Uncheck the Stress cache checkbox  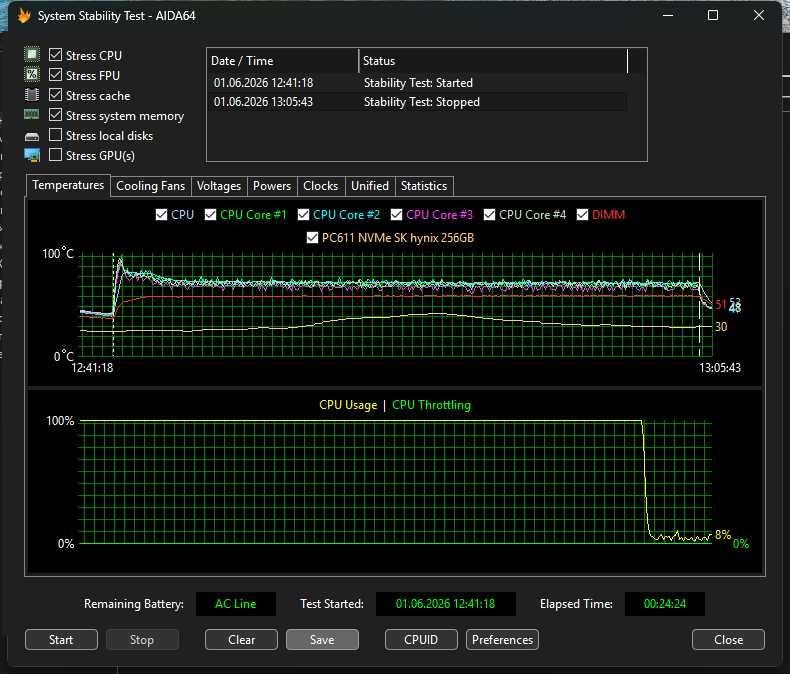[55, 95]
